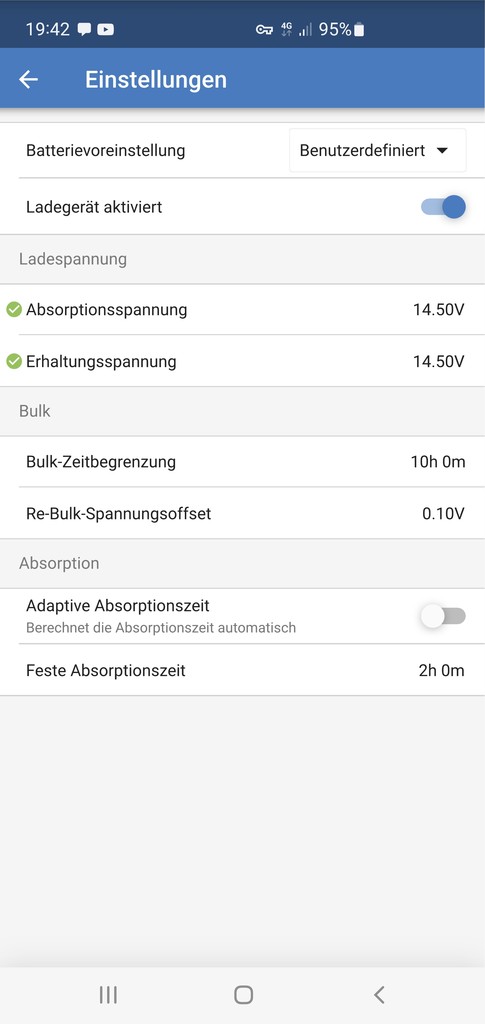Tap the VPN key icon in status bar

(264, 29)
